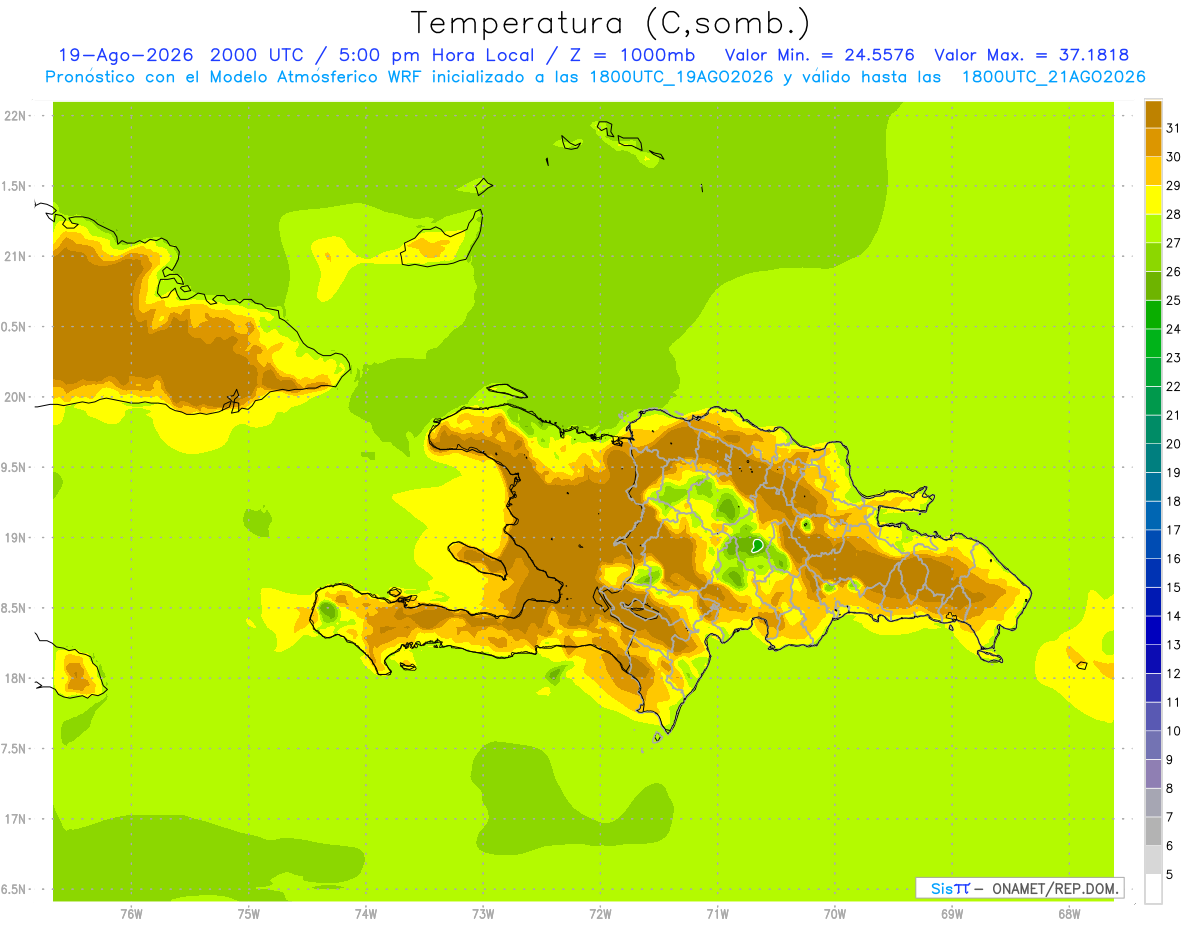Image resolution: width=1200 pixels, height=927 pixels.
Task: Click latitude axis label '22N'
Action: (x=16, y=116)
